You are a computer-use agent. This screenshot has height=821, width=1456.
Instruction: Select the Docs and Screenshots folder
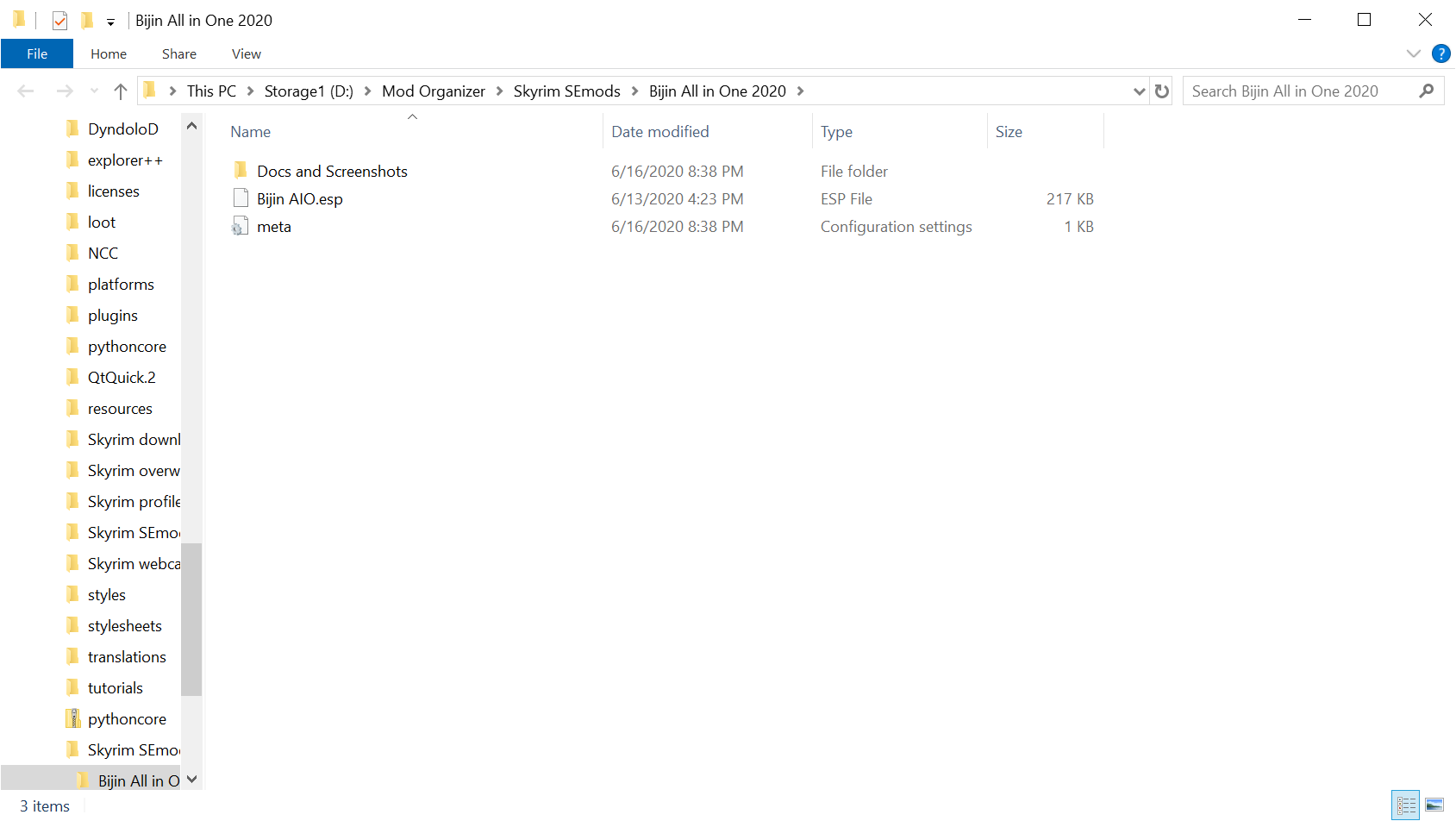[332, 171]
